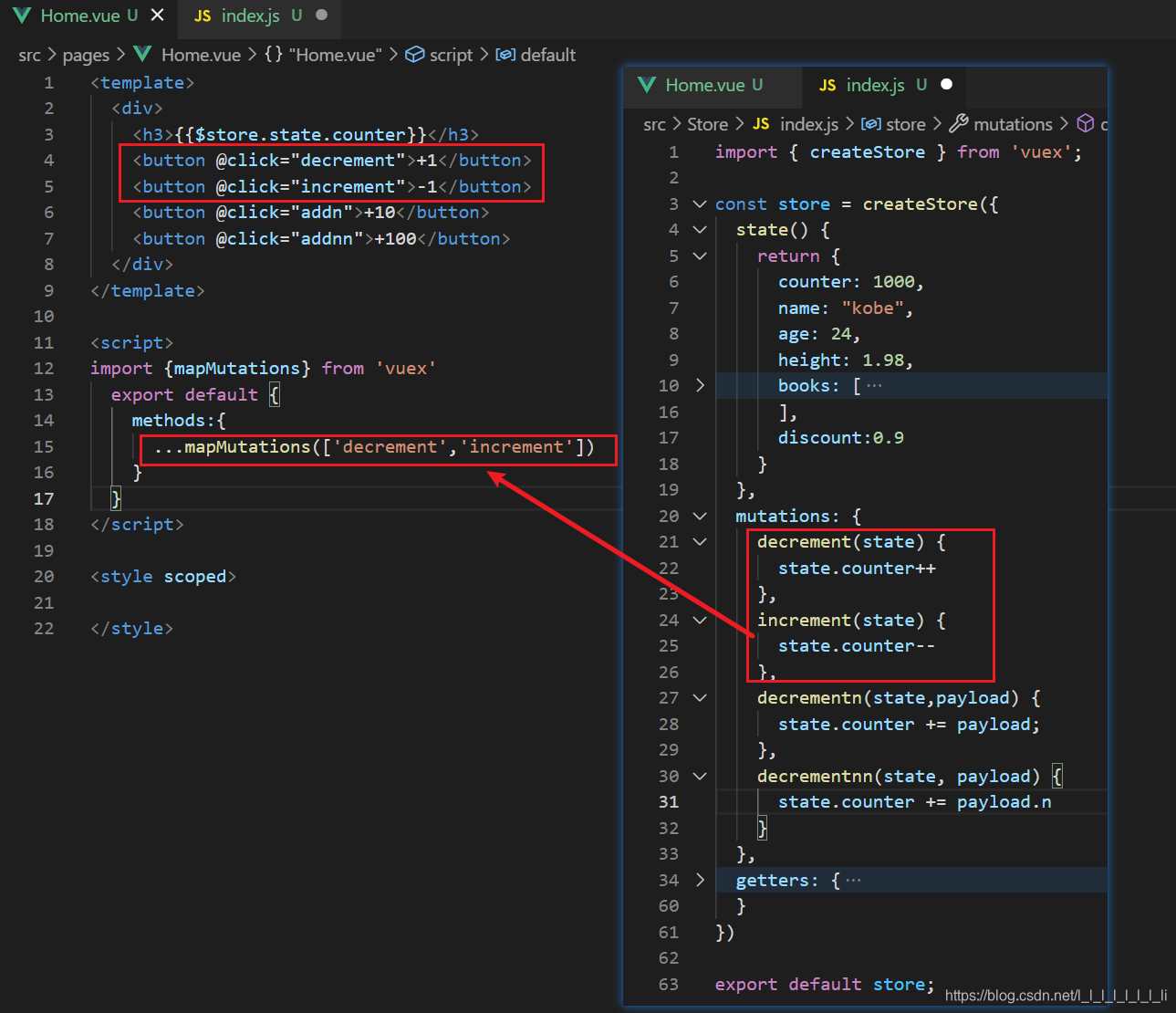Click line number 31 in index.js gutter

(669, 802)
